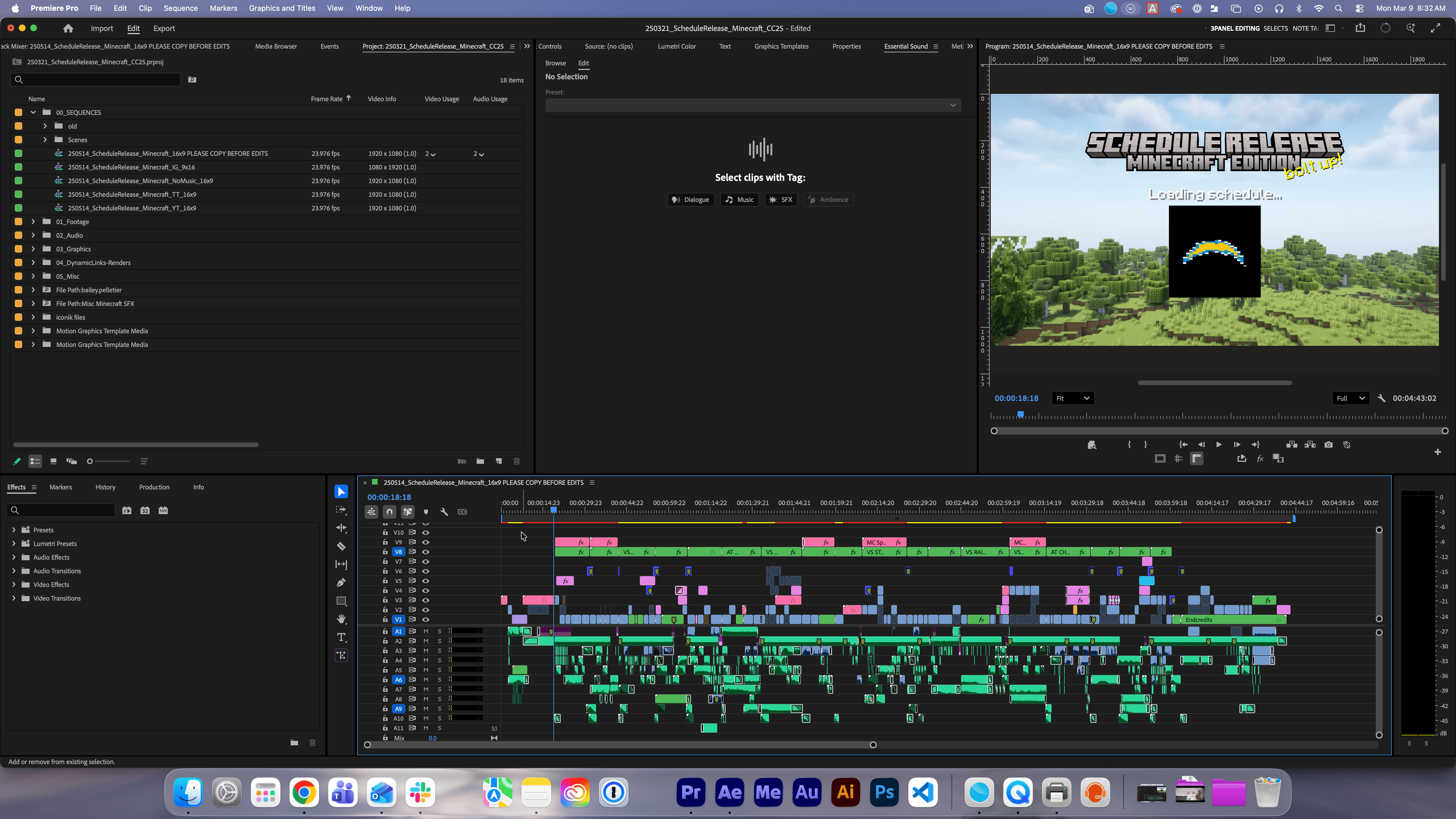
Task: Click Add Marker in the timeline header
Action: point(426,512)
